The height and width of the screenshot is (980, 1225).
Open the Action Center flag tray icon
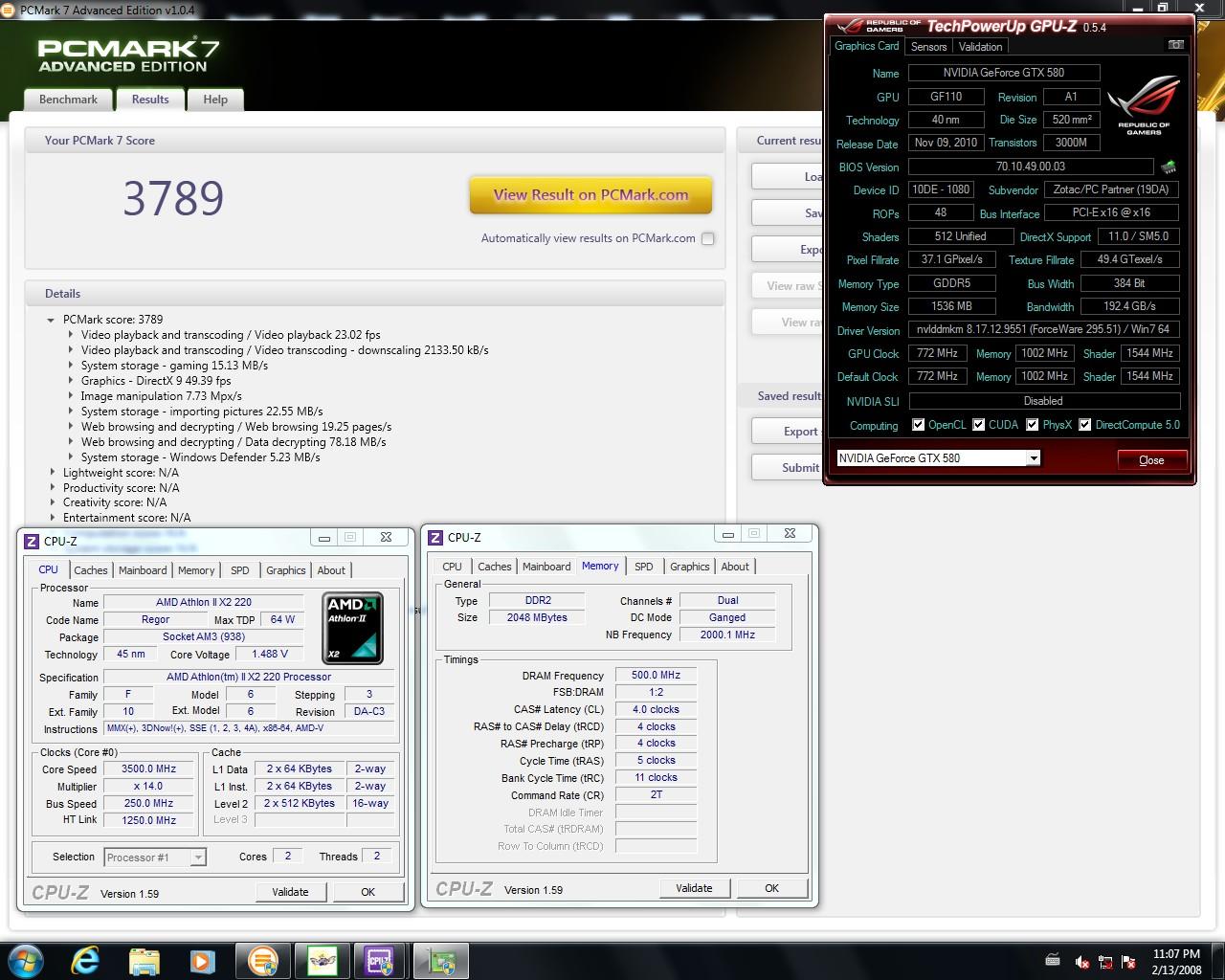(x=1129, y=962)
